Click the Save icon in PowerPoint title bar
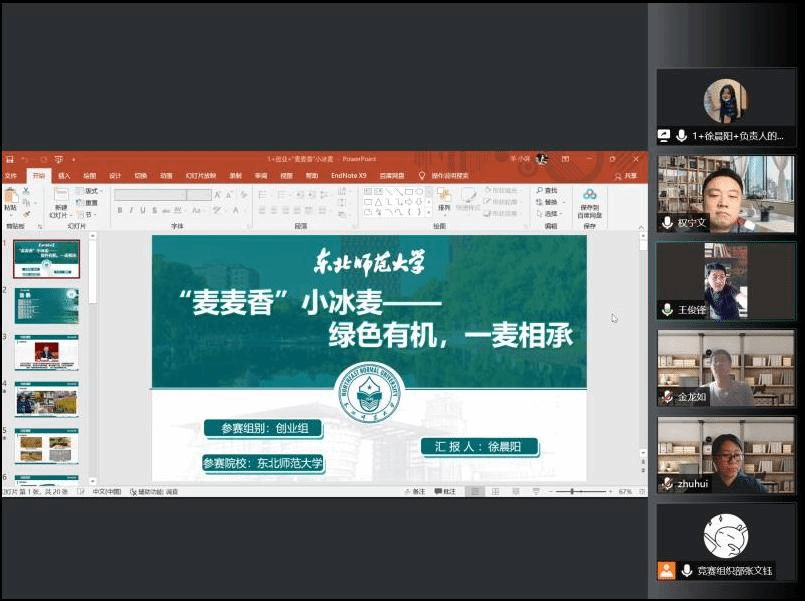This screenshot has height=601, width=805. (x=10, y=160)
